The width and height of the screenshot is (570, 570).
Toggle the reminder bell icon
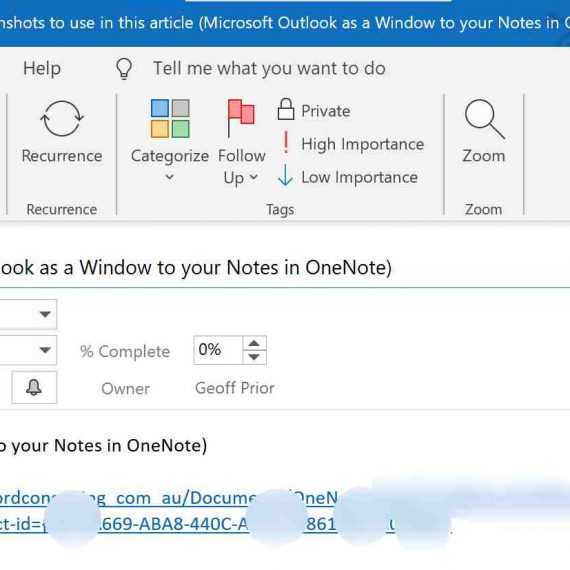pyautogui.click(x=34, y=388)
